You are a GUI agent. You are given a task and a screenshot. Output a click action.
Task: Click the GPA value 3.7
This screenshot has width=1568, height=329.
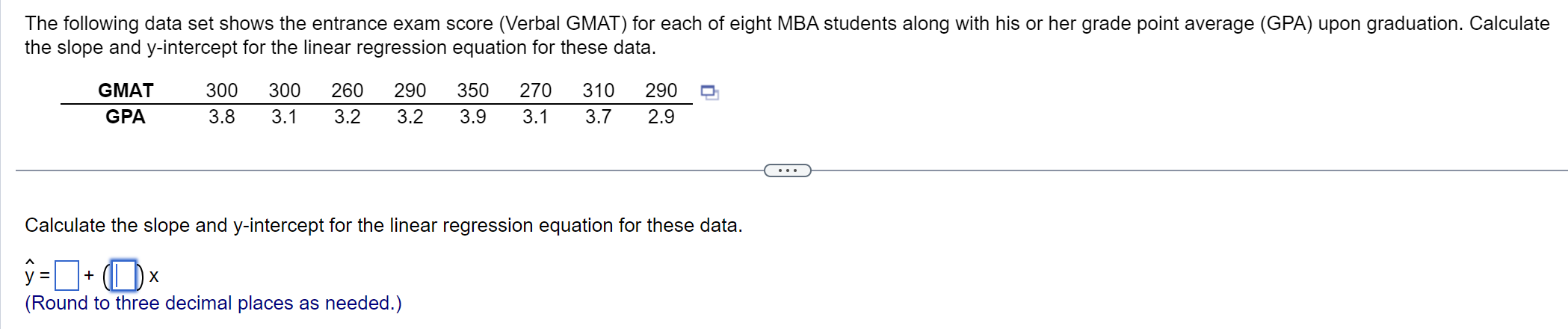coord(599,117)
